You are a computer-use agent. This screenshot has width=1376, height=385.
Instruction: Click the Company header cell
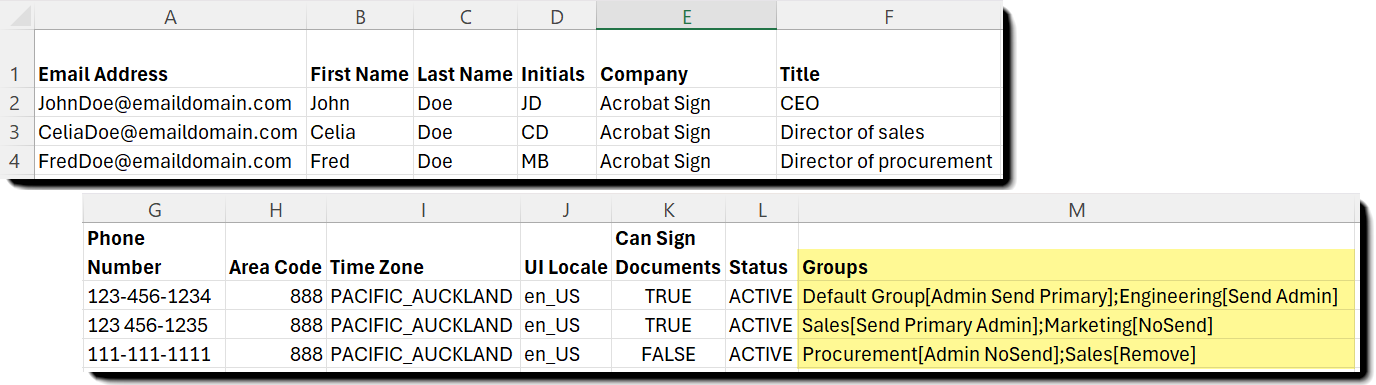[686, 59]
